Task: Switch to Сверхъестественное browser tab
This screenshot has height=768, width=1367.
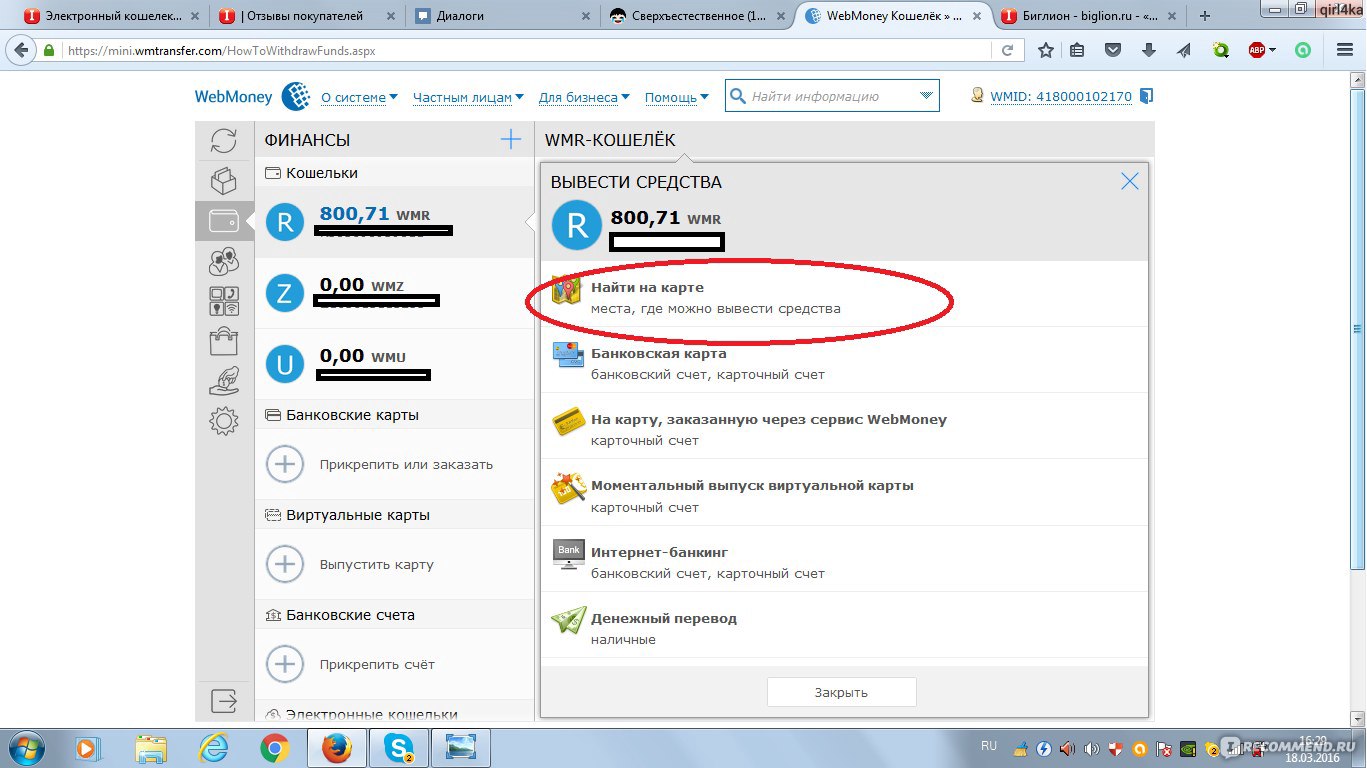Action: tap(697, 16)
